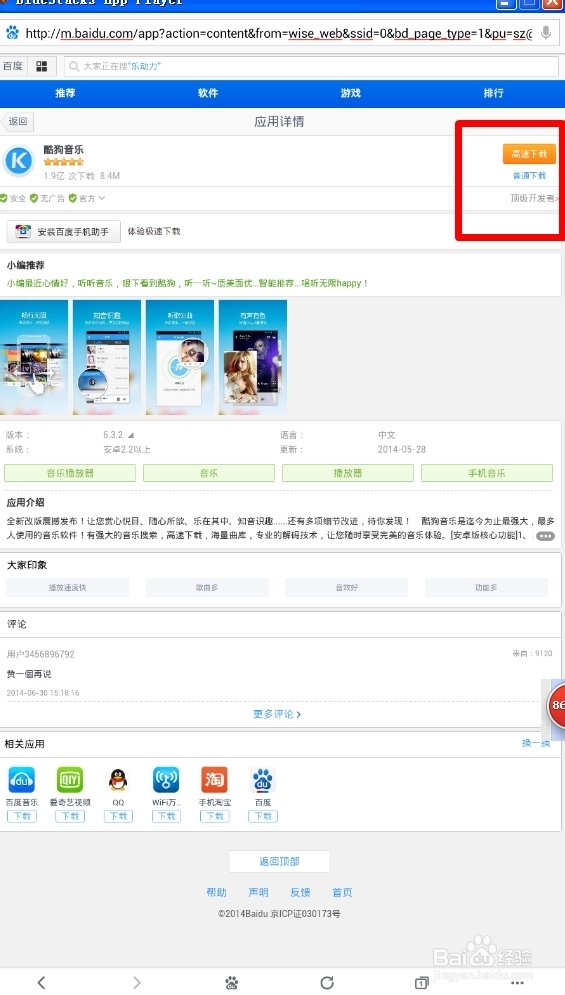565x995 pixels.
Task: Click the 爱奇艺视频 app icon
Action: 70,780
